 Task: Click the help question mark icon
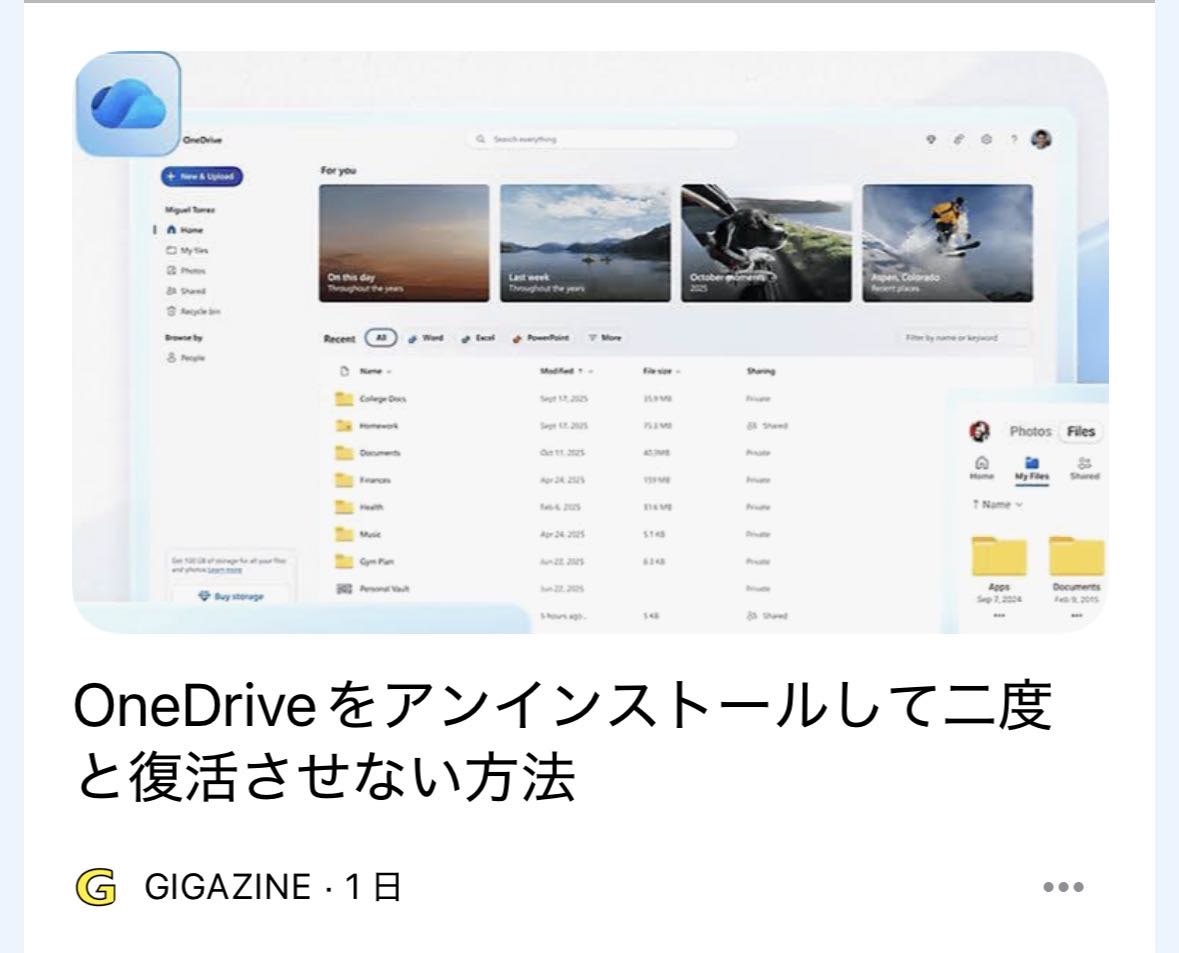[x=1015, y=140]
